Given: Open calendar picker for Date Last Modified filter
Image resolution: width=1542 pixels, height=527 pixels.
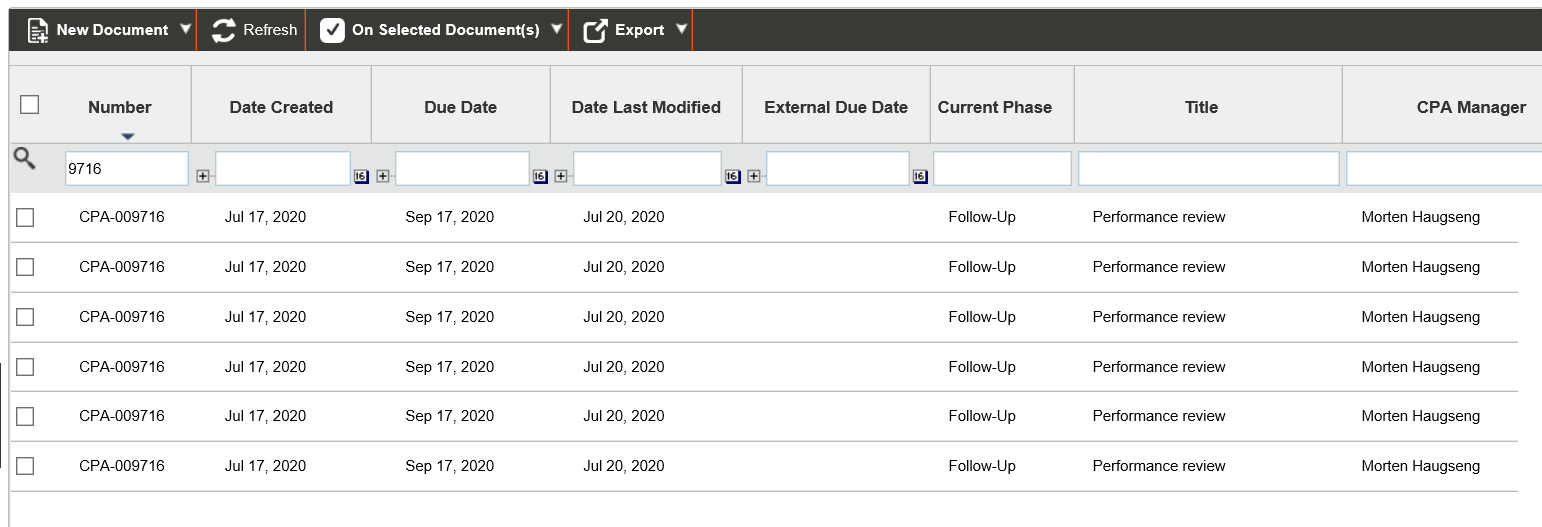Looking at the screenshot, I should pyautogui.click(x=732, y=176).
